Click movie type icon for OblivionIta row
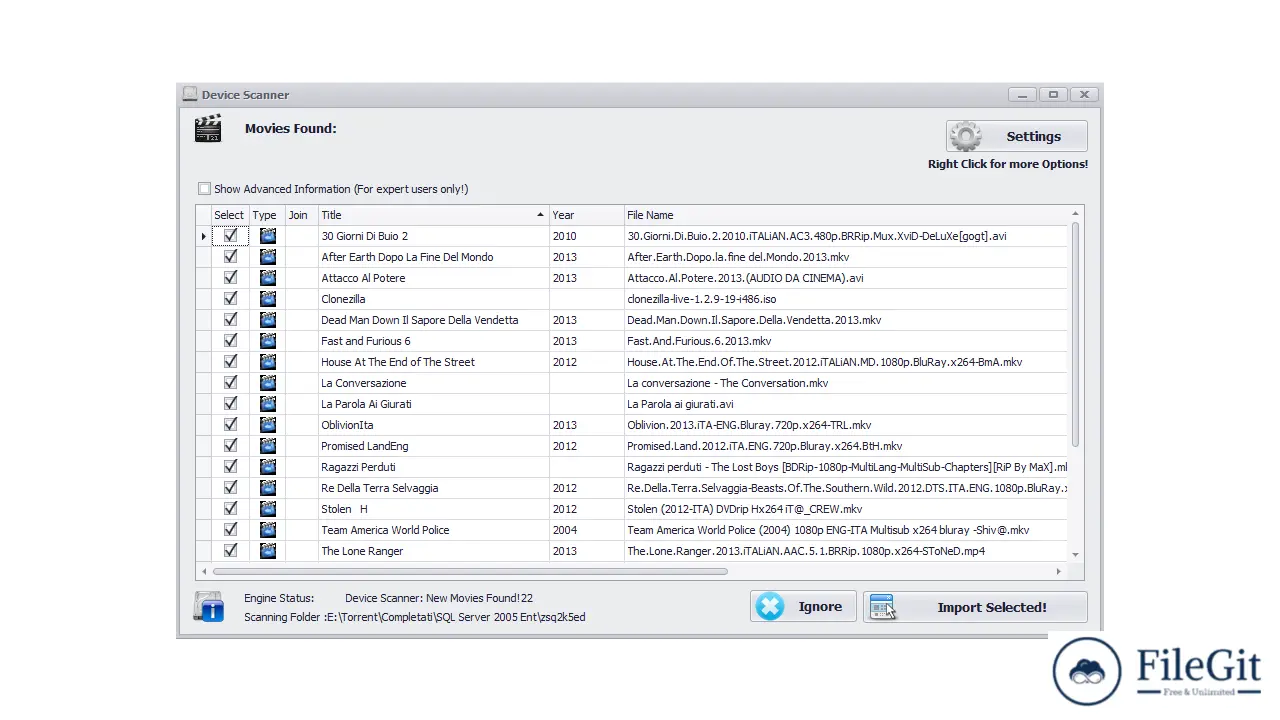This screenshot has width=1280, height=720. (x=267, y=425)
